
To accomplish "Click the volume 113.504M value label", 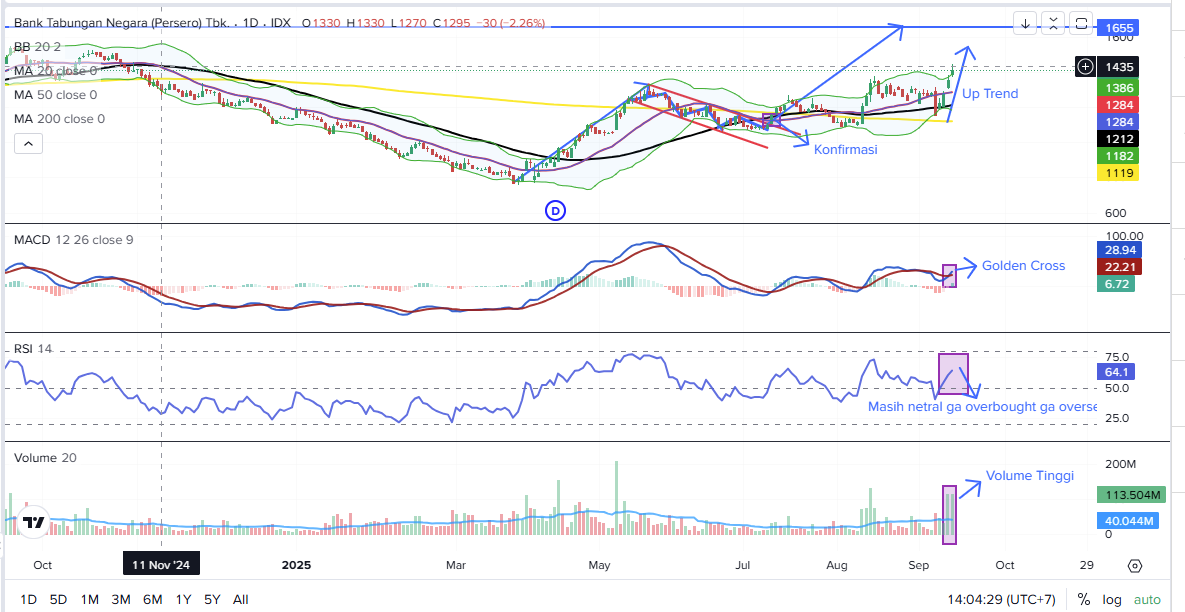I will [1129, 496].
